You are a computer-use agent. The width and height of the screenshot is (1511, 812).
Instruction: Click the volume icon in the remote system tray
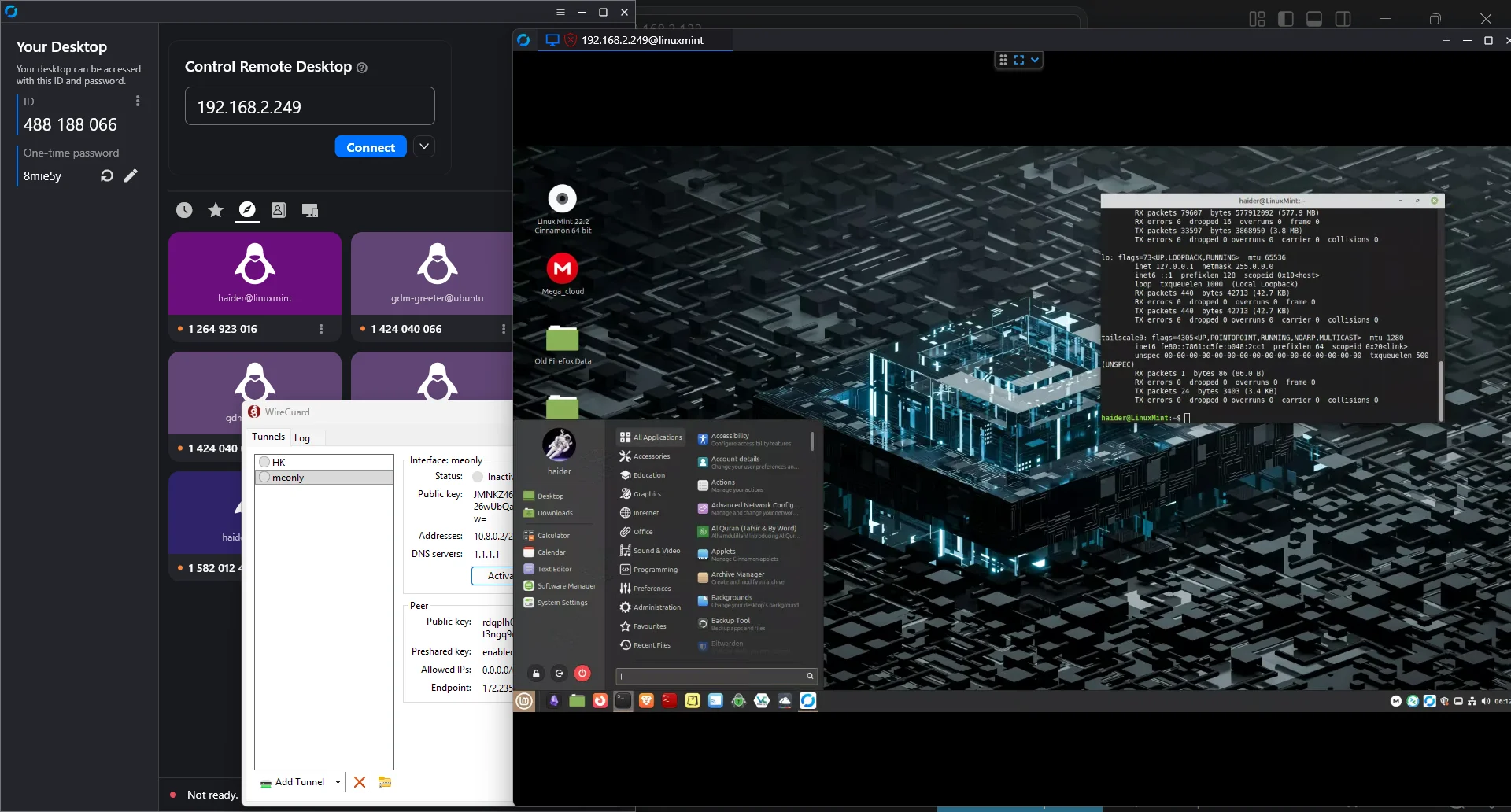pyautogui.click(x=1486, y=701)
